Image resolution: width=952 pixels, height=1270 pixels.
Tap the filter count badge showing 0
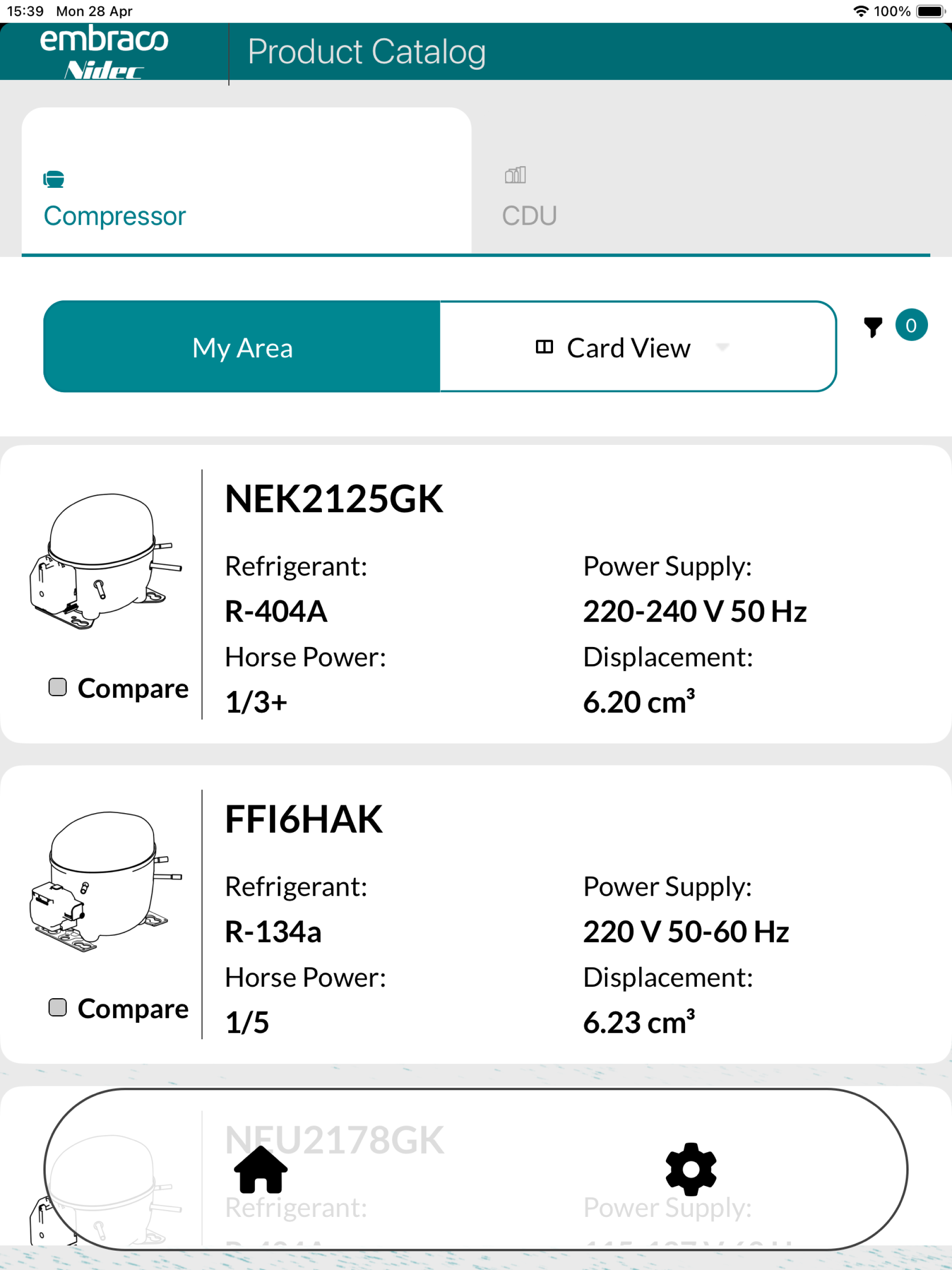911,325
